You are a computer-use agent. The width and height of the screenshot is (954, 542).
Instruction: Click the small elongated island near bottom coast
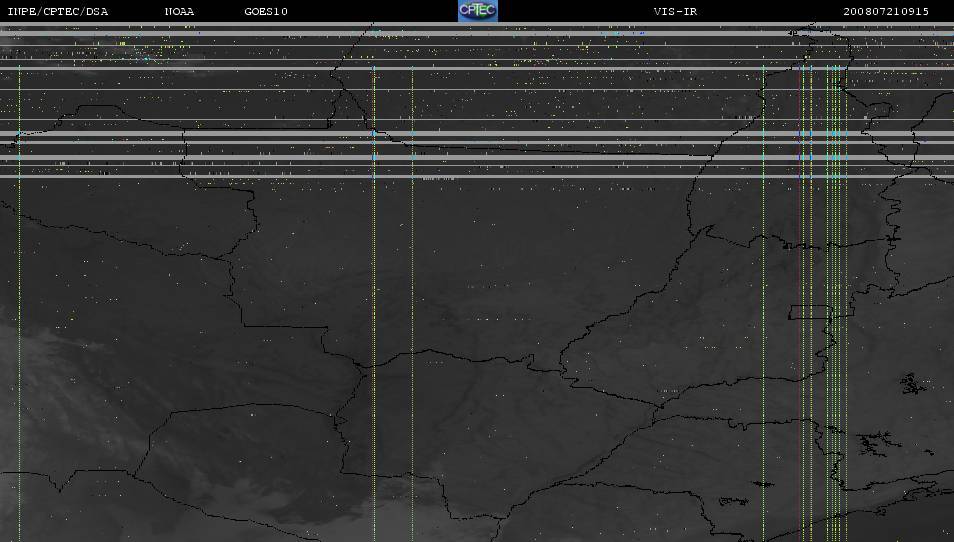pyautogui.click(x=763, y=484)
